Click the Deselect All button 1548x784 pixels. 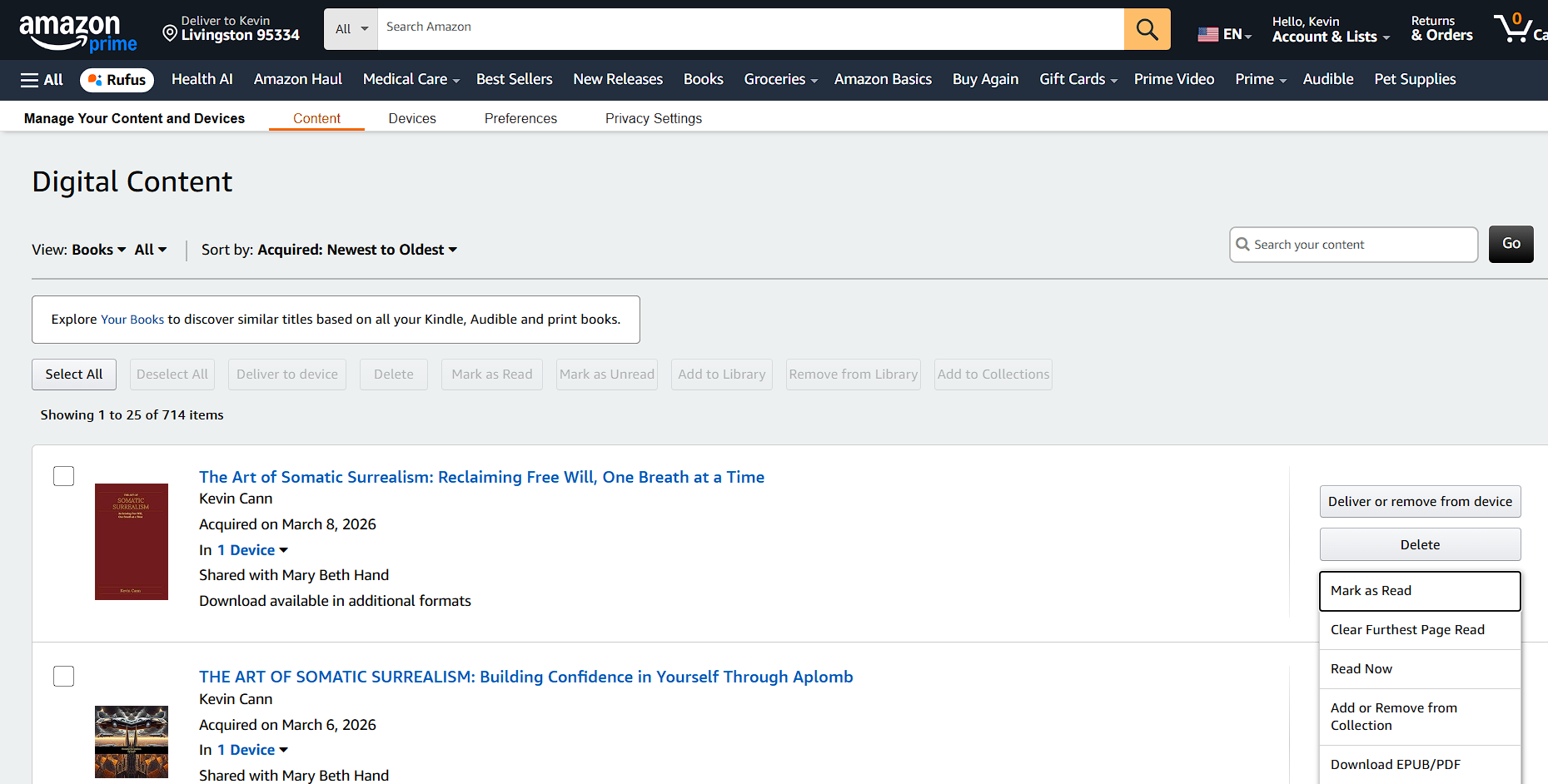pos(172,375)
